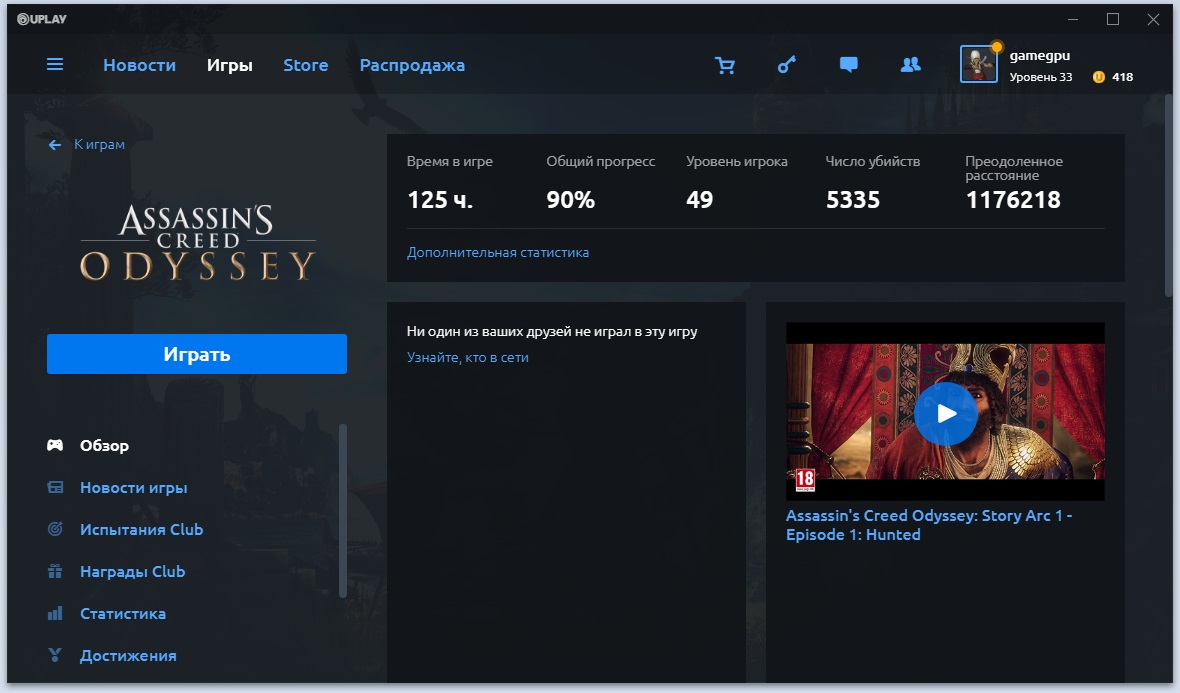Click the UPLAY logo in title bar
The width and height of the screenshot is (1180, 693).
click(42, 19)
